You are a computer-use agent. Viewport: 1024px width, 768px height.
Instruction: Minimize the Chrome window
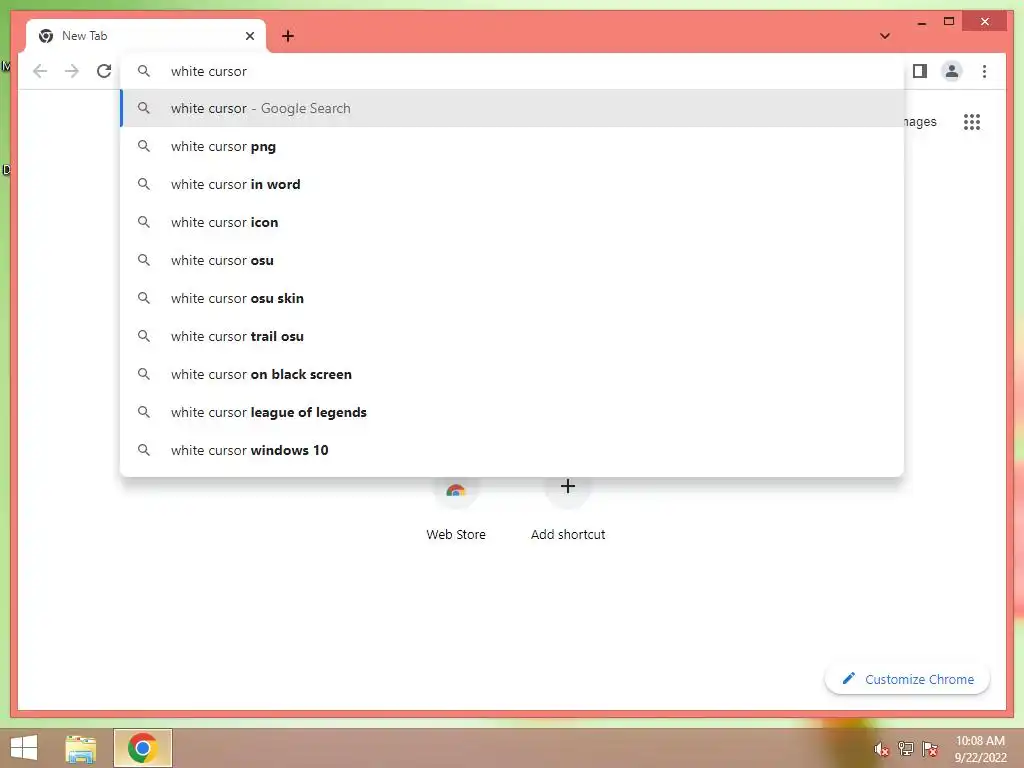921,22
